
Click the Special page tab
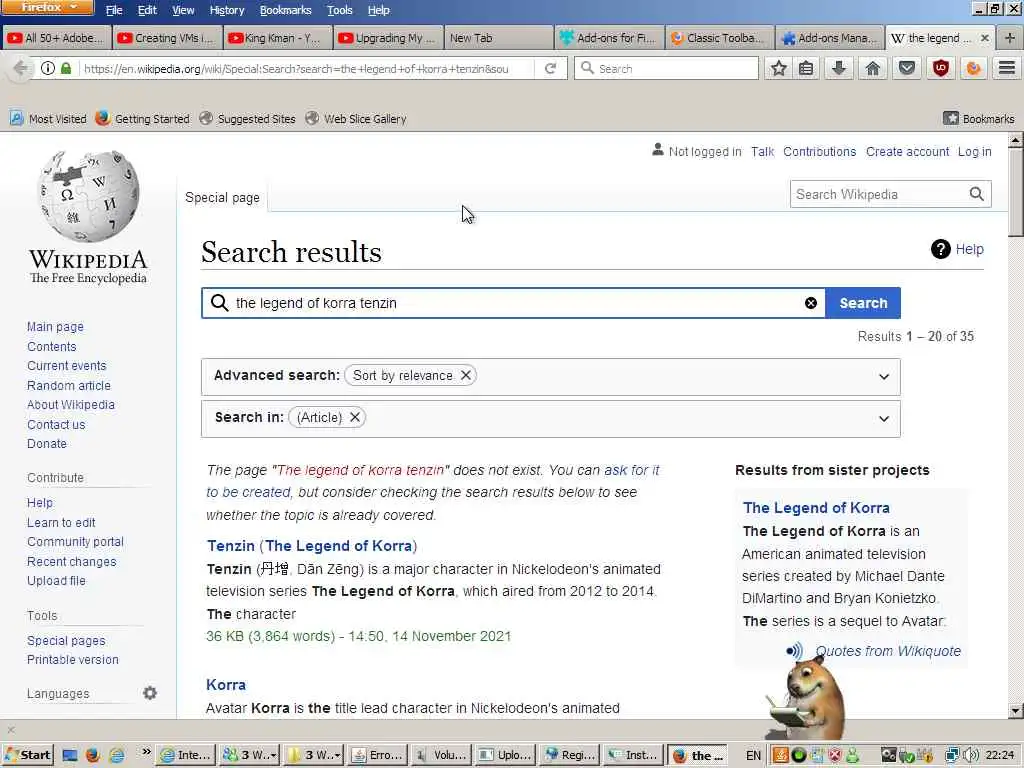(222, 197)
